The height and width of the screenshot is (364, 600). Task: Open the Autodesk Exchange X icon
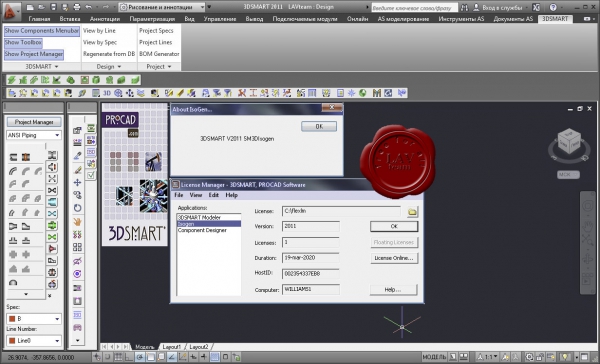pyautogui.click(x=536, y=7)
